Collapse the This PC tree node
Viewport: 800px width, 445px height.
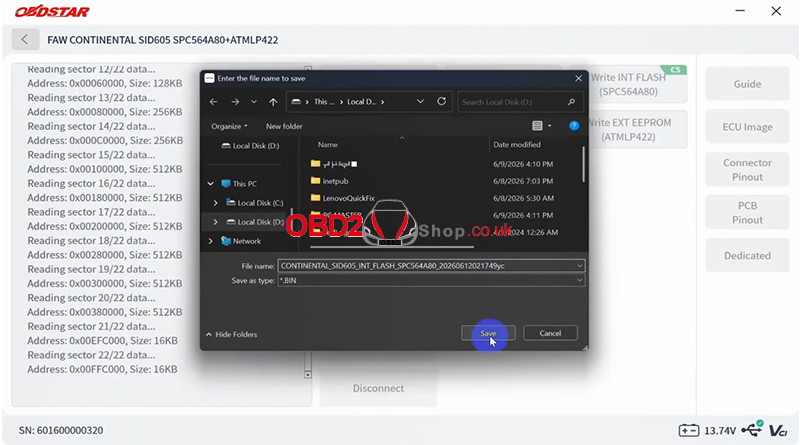211,184
